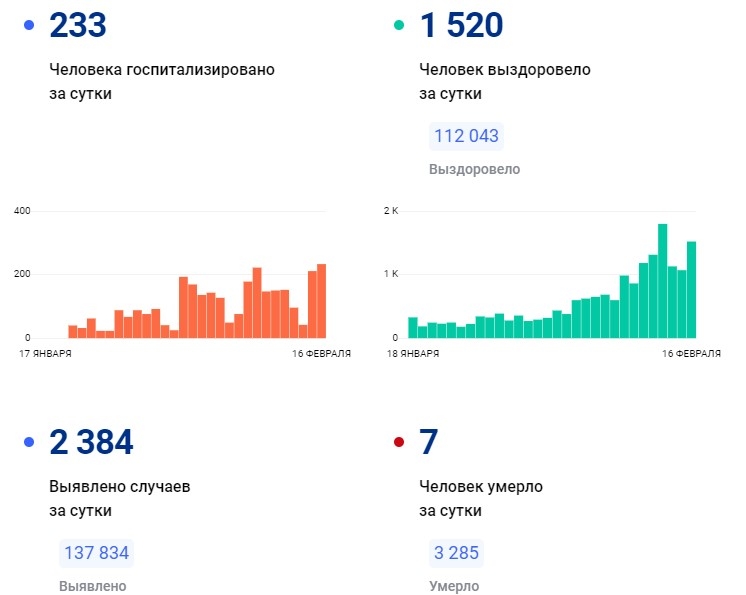Select the 137 834 detected total badge
This screenshot has height=595, width=746.
tap(96, 553)
